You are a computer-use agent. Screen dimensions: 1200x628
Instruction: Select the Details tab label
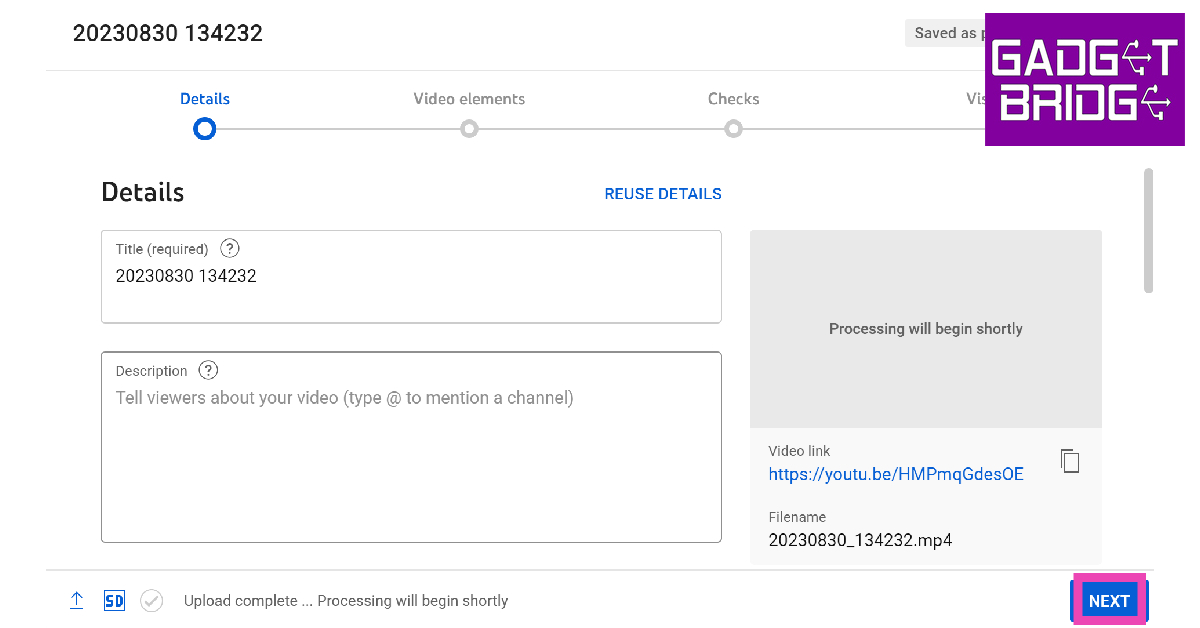[205, 99]
